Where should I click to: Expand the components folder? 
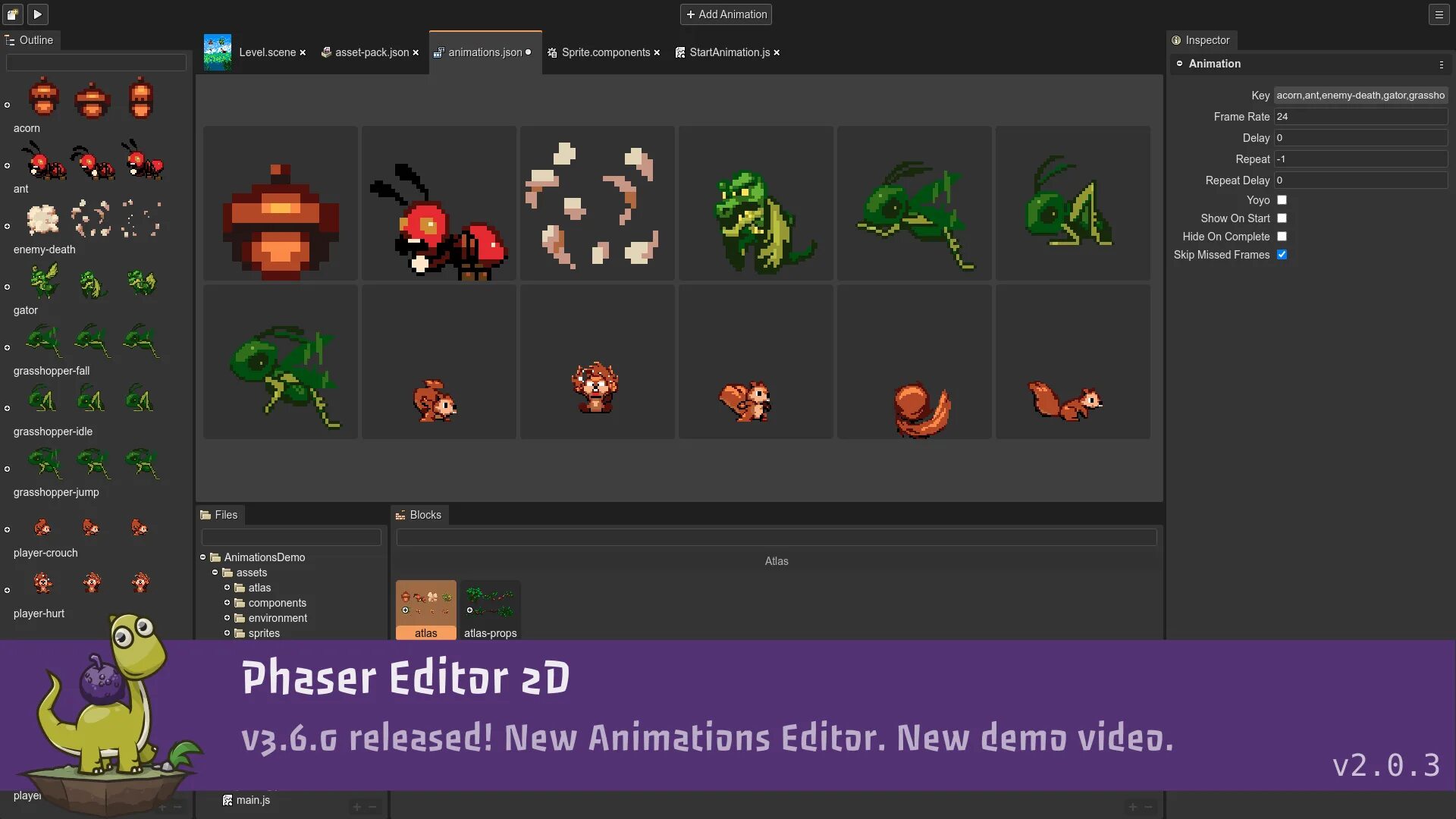click(x=227, y=603)
